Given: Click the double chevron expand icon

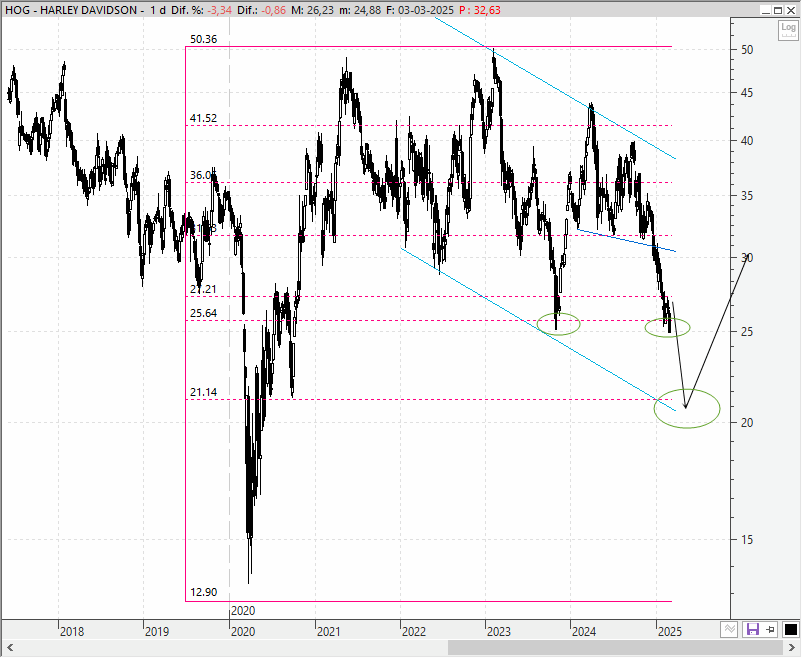Looking at the screenshot, I should tap(730, 629).
